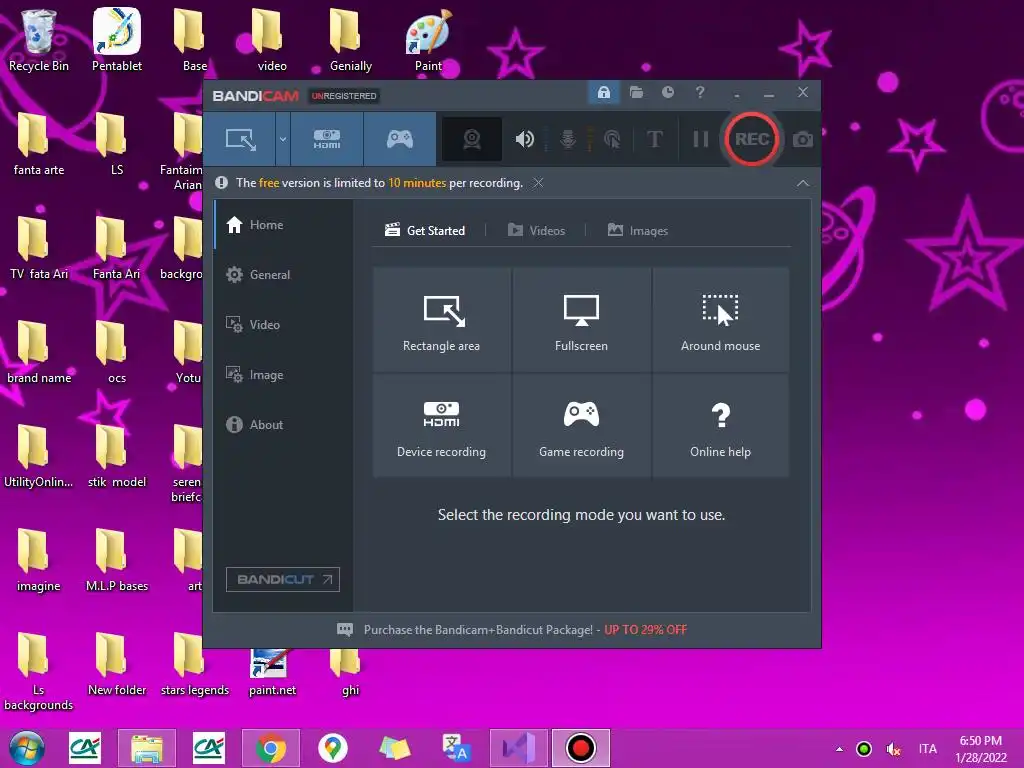The width and height of the screenshot is (1024, 768).
Task: Open the translate app in taskbar
Action: click(x=456, y=748)
